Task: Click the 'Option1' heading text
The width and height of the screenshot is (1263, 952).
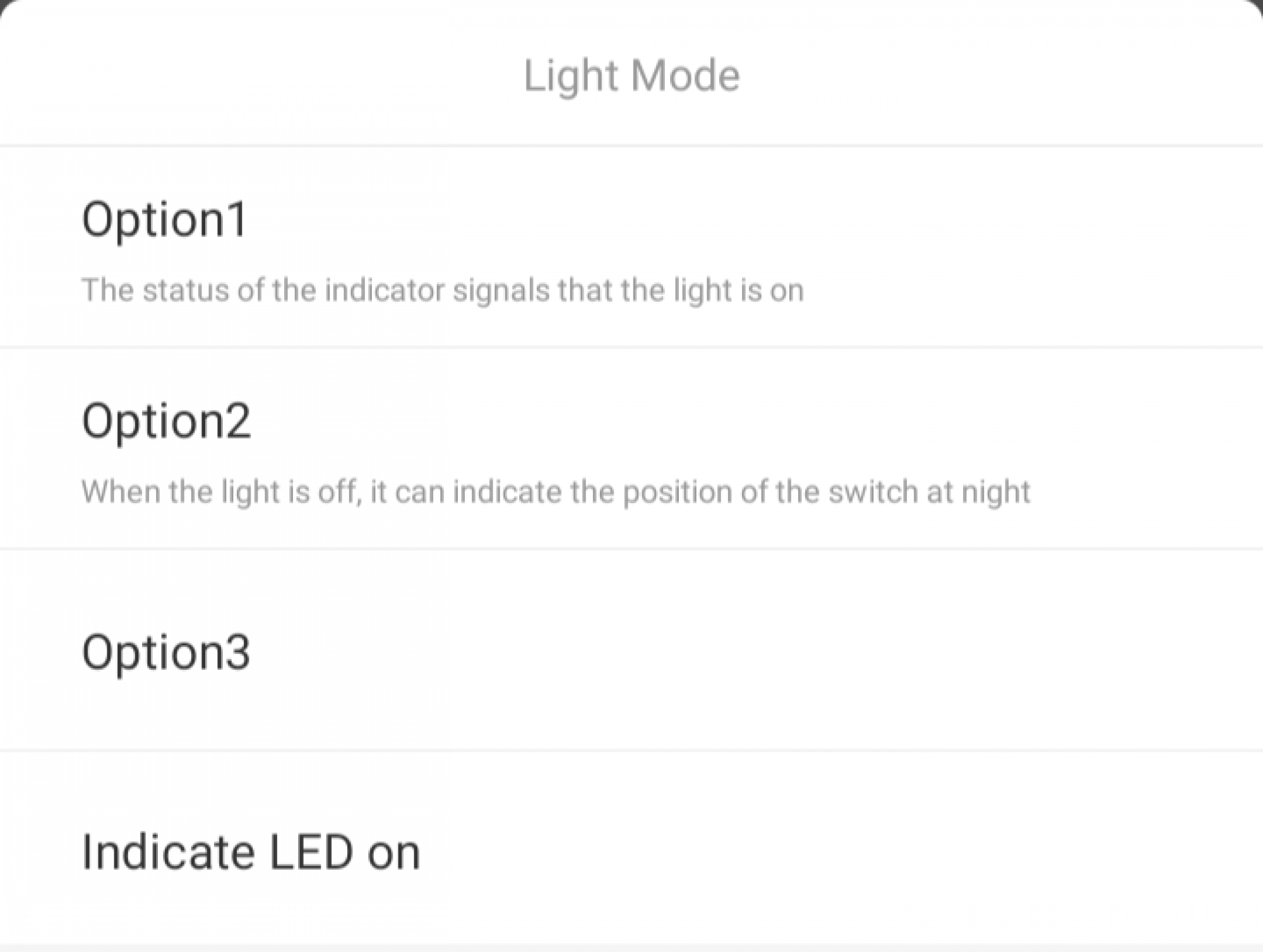Action: [x=164, y=220]
